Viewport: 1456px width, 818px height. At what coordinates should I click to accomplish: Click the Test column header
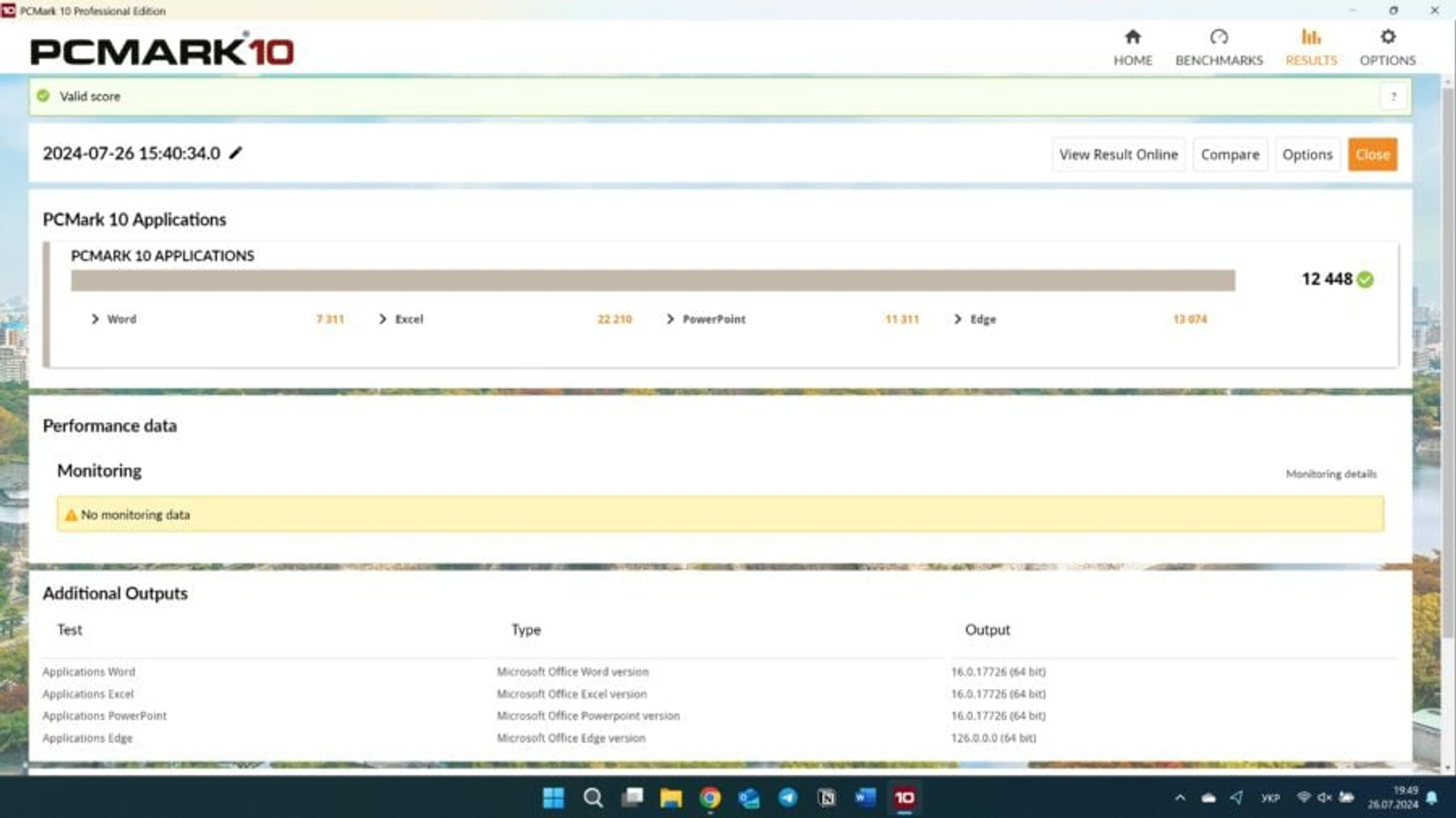[70, 630]
